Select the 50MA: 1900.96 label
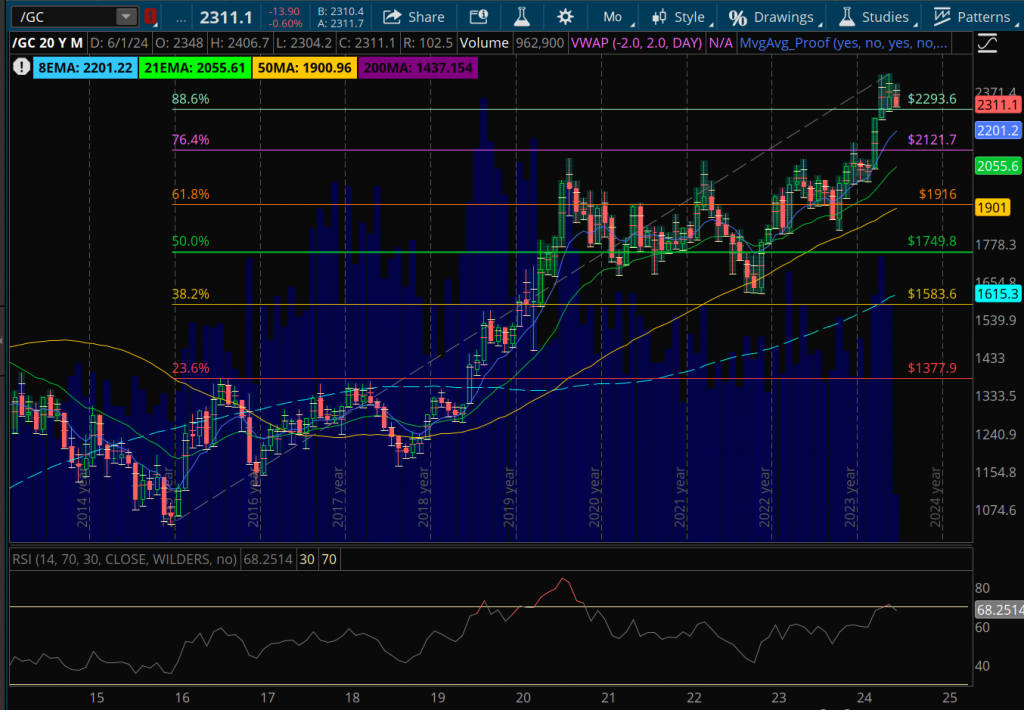This screenshot has height=710, width=1024. [304, 67]
